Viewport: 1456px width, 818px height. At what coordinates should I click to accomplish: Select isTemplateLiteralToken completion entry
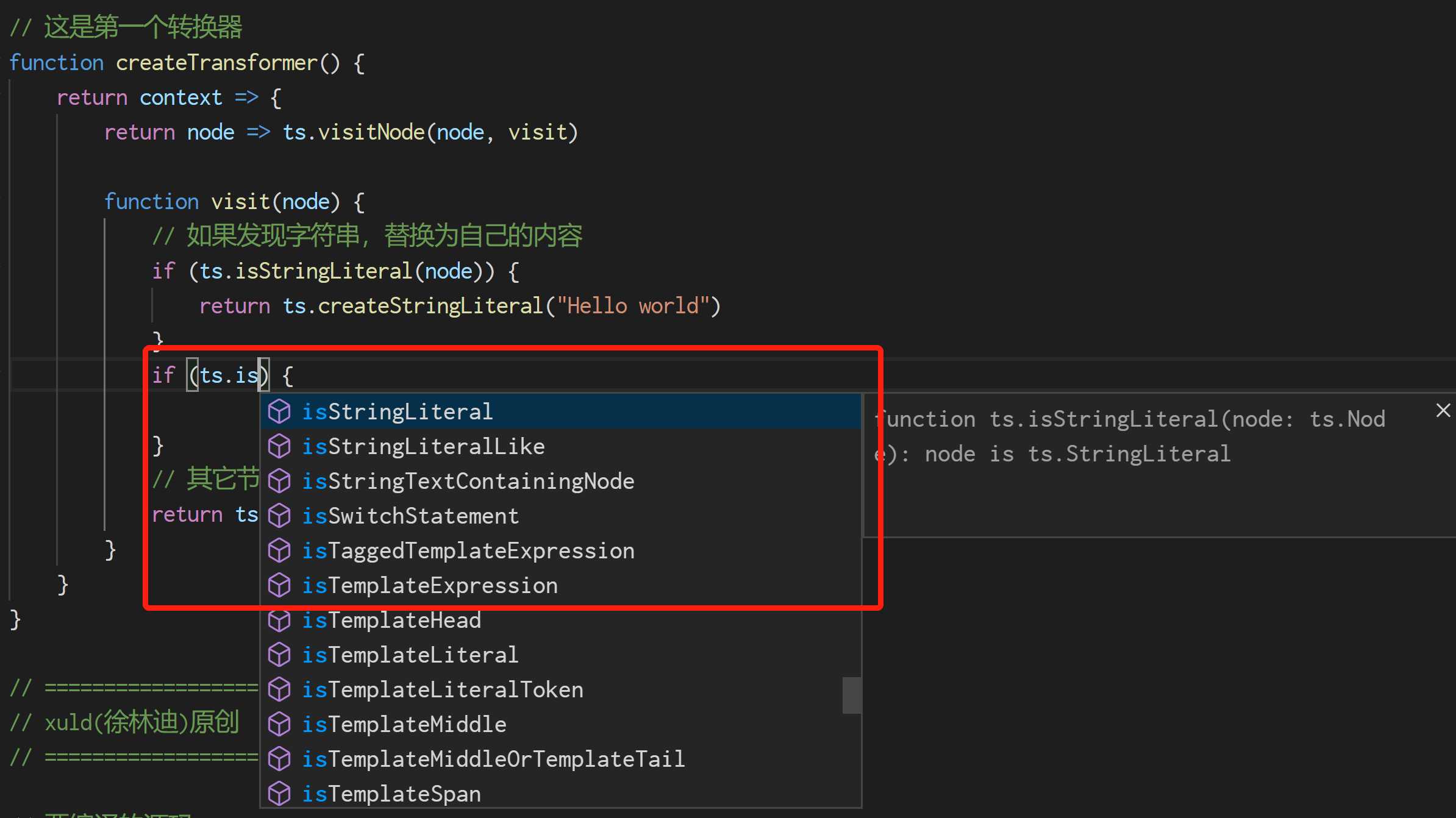(561, 689)
